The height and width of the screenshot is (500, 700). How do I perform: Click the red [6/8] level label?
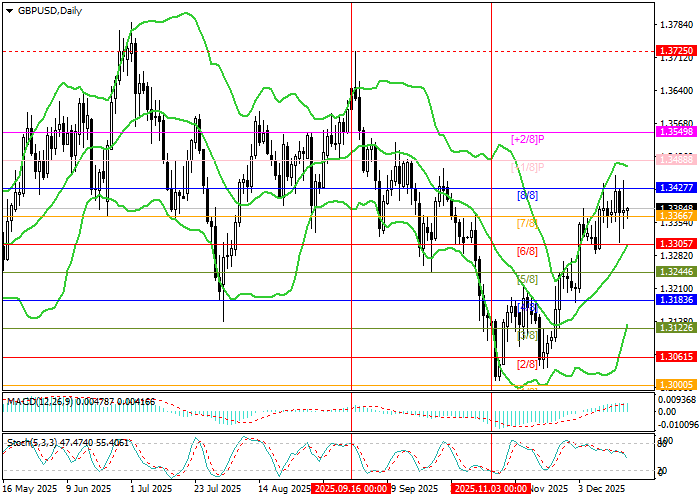[x=527, y=251]
